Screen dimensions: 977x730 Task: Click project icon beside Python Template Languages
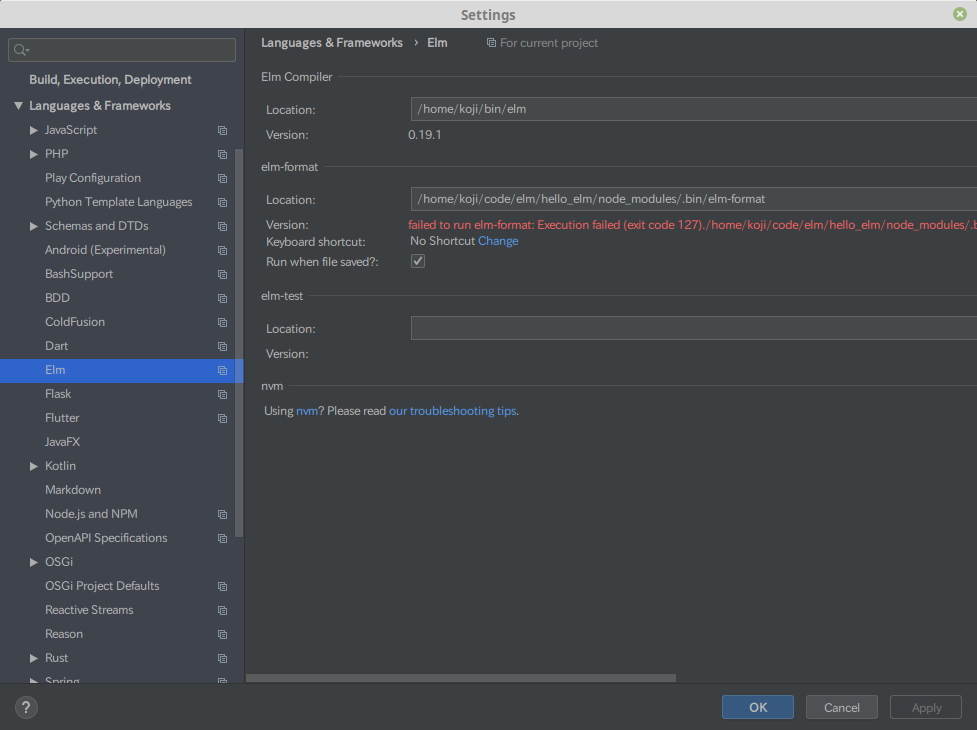222,202
